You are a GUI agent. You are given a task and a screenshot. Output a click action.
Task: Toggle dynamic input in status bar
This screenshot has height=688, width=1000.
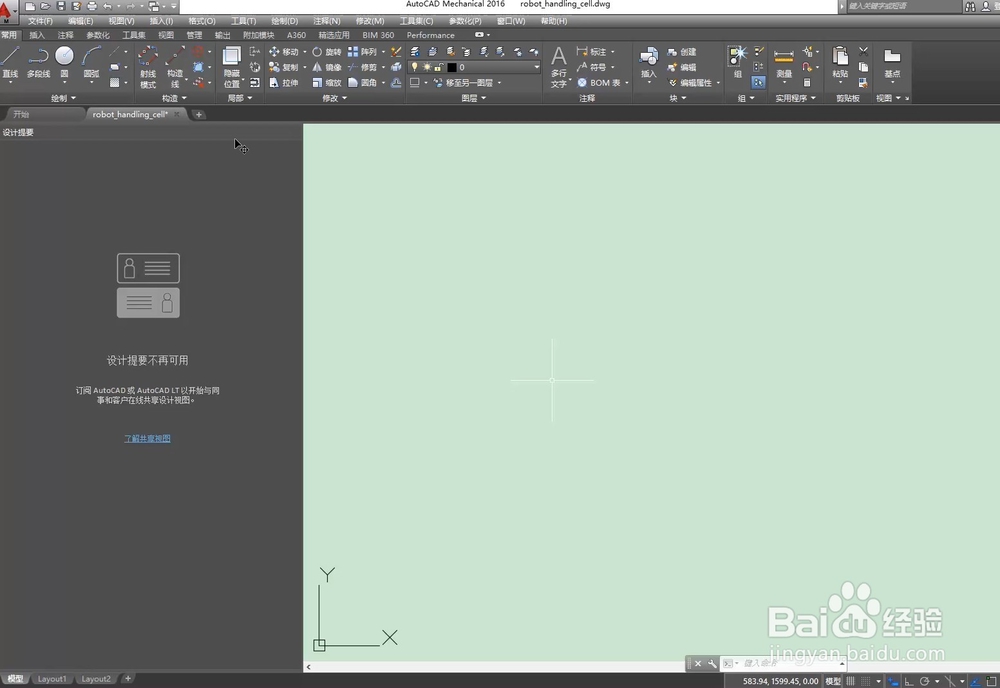tap(893, 681)
